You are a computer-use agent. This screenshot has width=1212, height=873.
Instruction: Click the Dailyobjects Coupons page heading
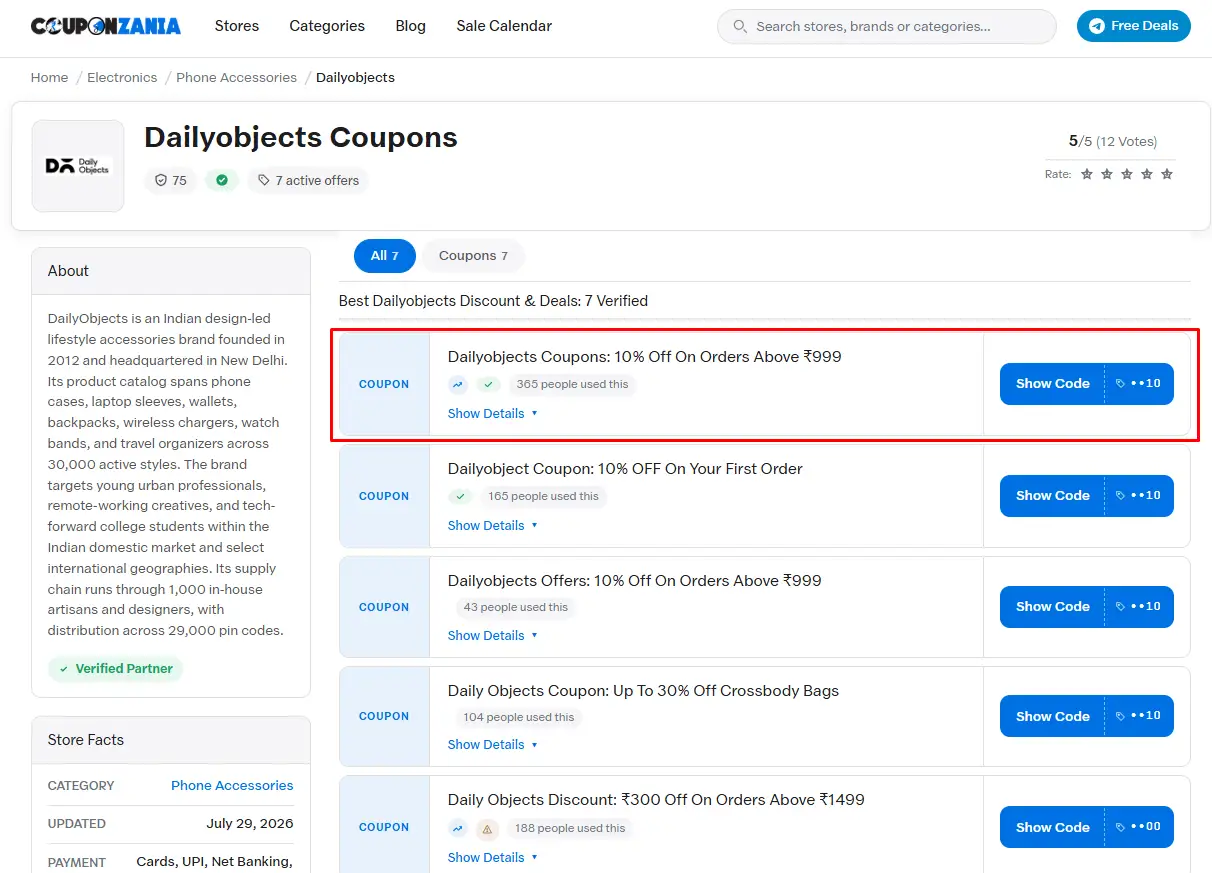301,138
